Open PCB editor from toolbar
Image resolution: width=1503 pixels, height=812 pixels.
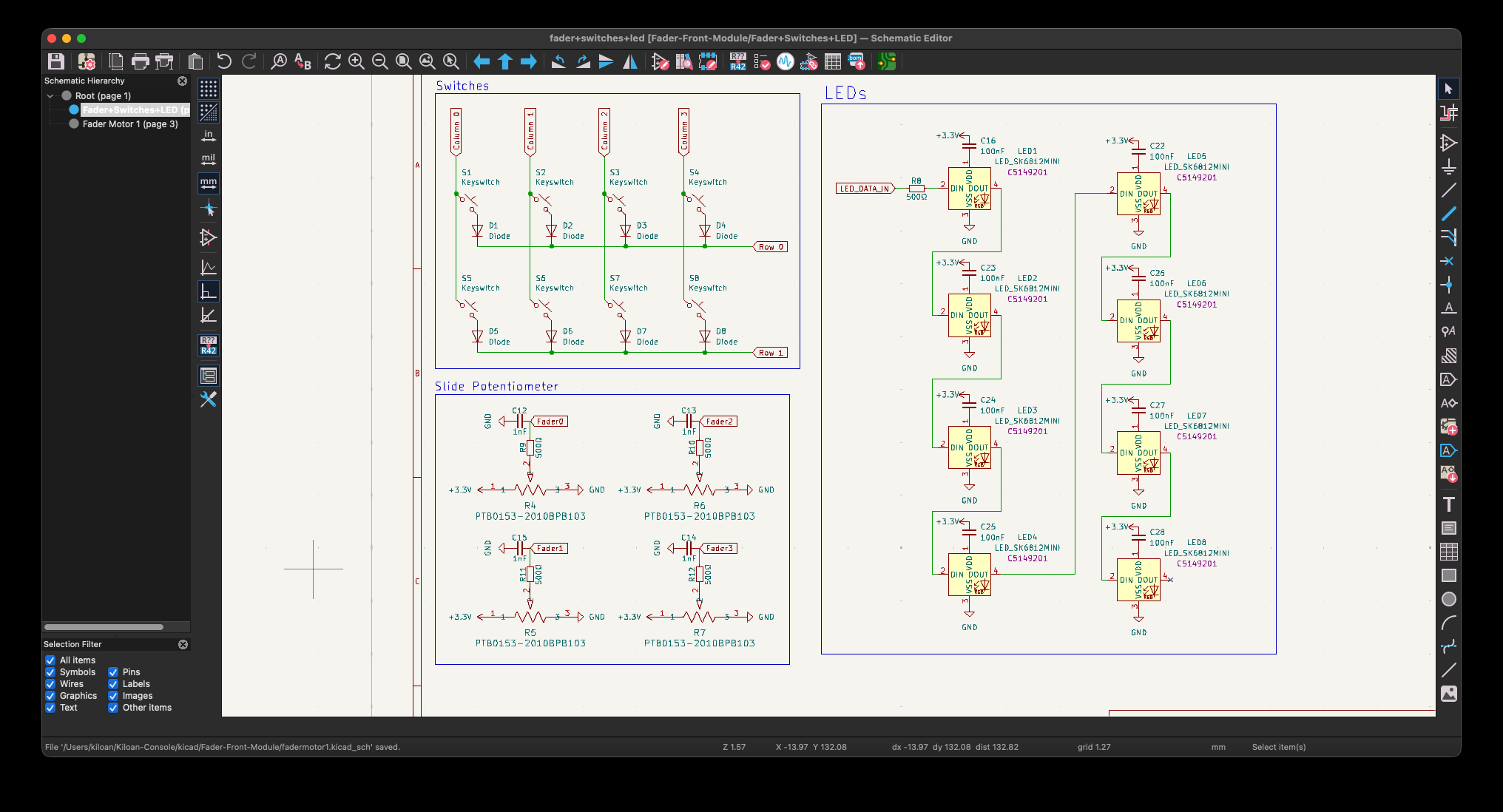[x=886, y=61]
